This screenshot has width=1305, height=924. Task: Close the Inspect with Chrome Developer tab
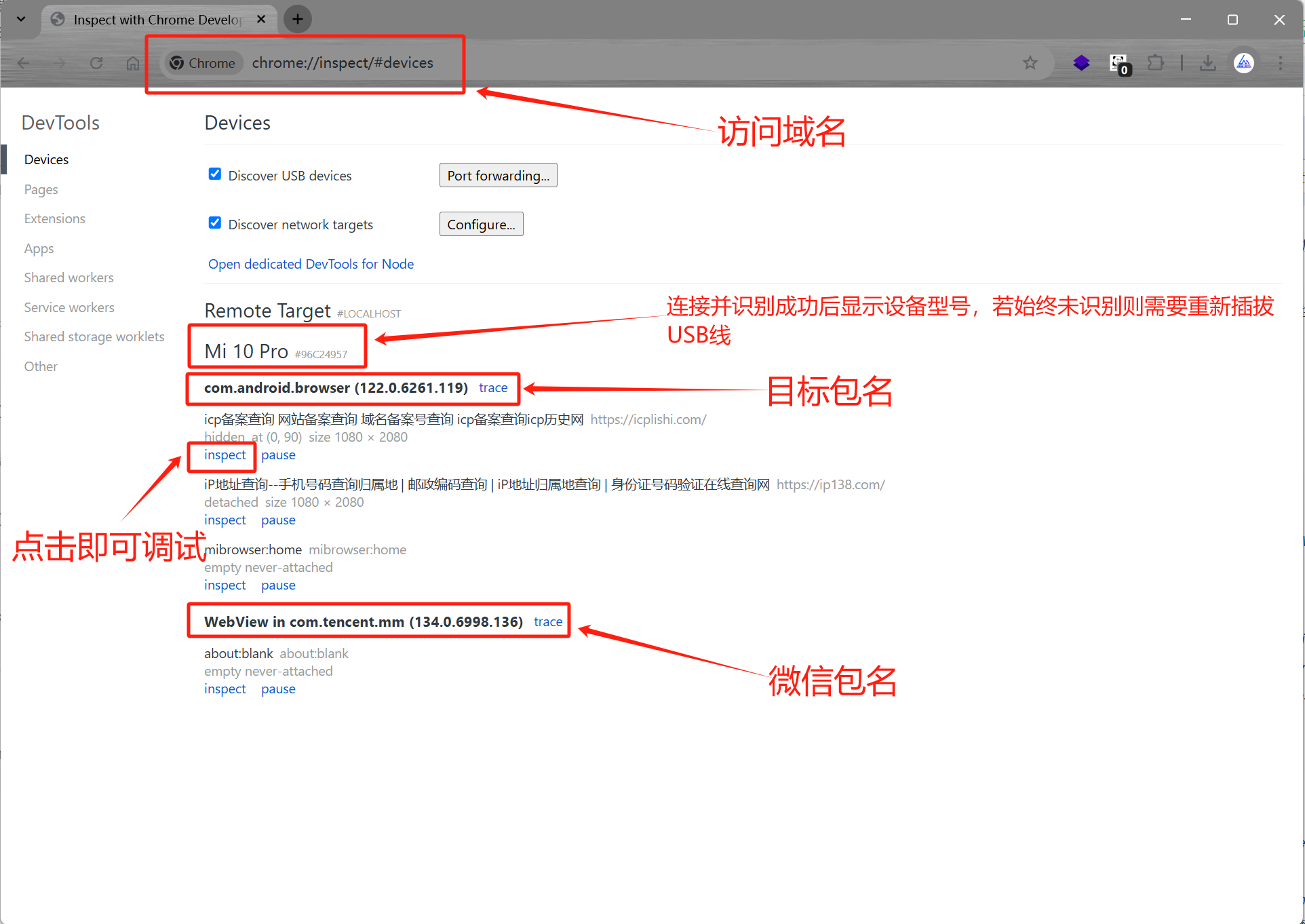pos(261,19)
